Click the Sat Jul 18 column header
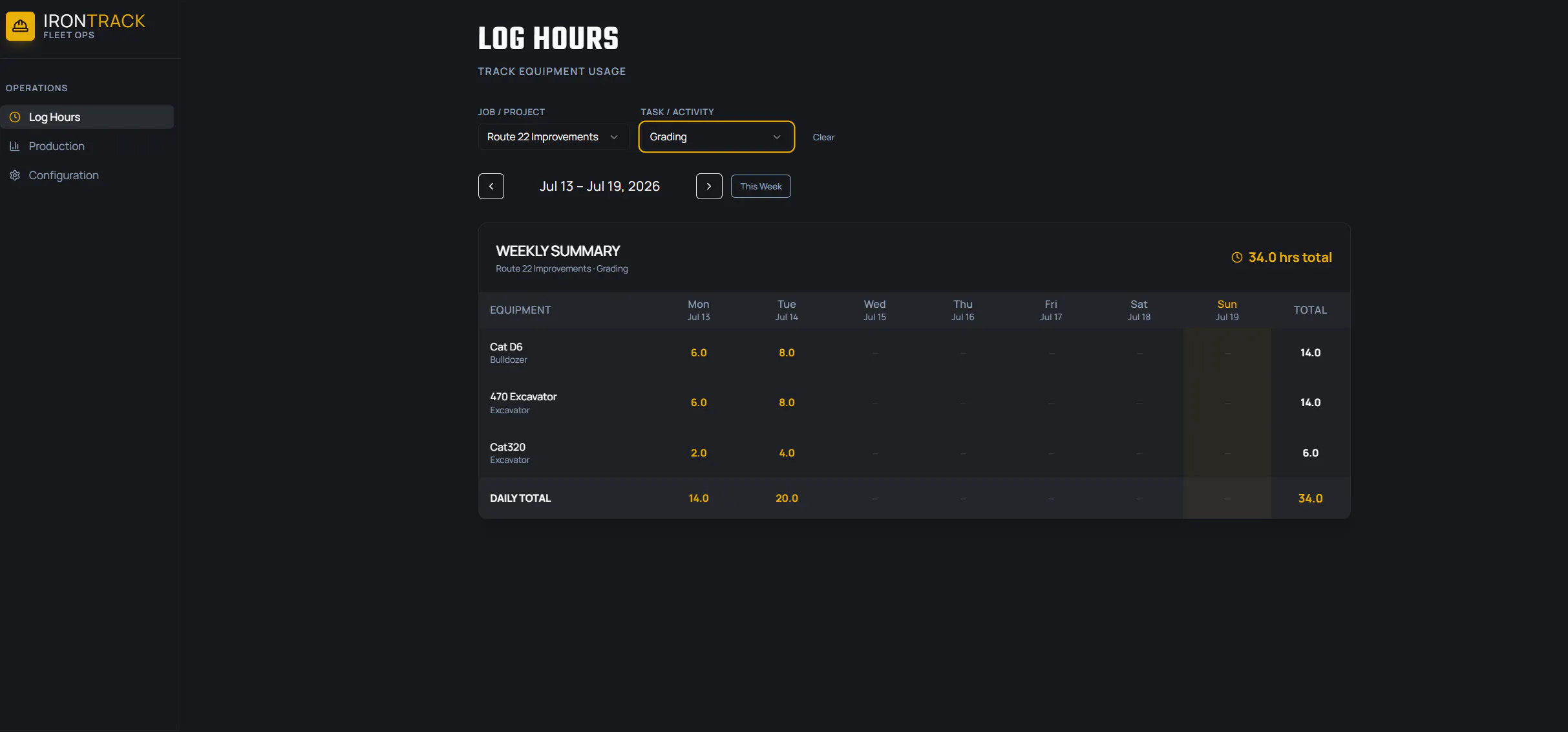 (x=1139, y=310)
